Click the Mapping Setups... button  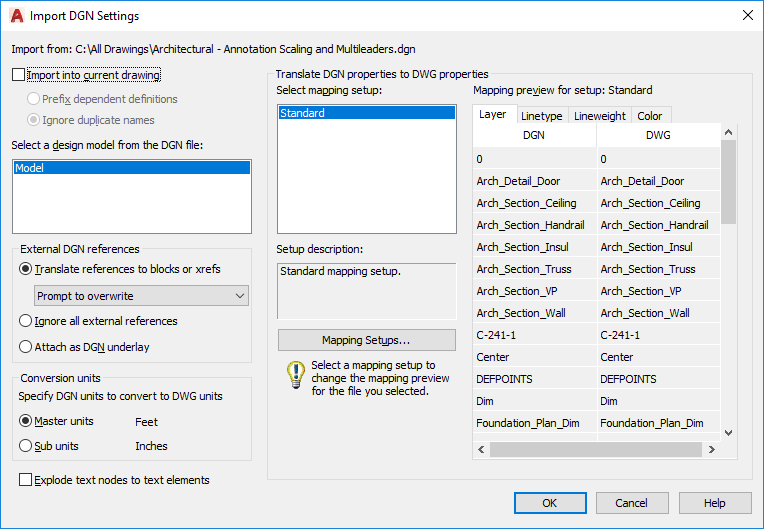pos(366,340)
